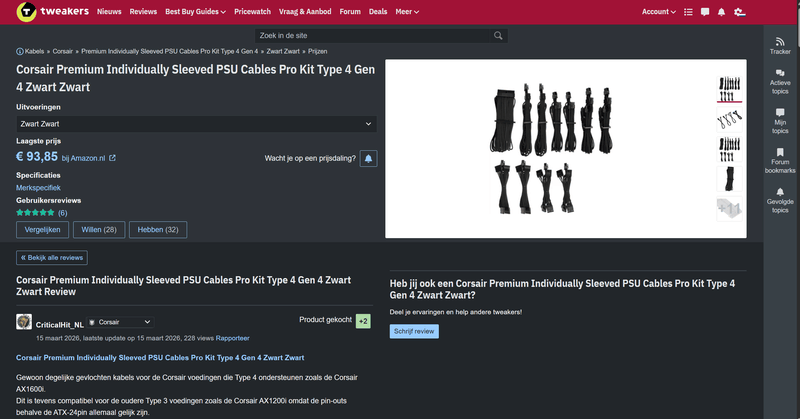
Task: Click external link icon next to Amazon.nl
Action: coord(112,158)
